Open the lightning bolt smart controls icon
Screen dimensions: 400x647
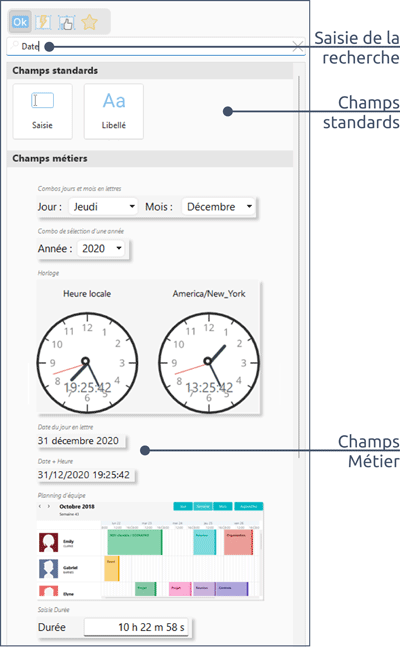(43, 22)
